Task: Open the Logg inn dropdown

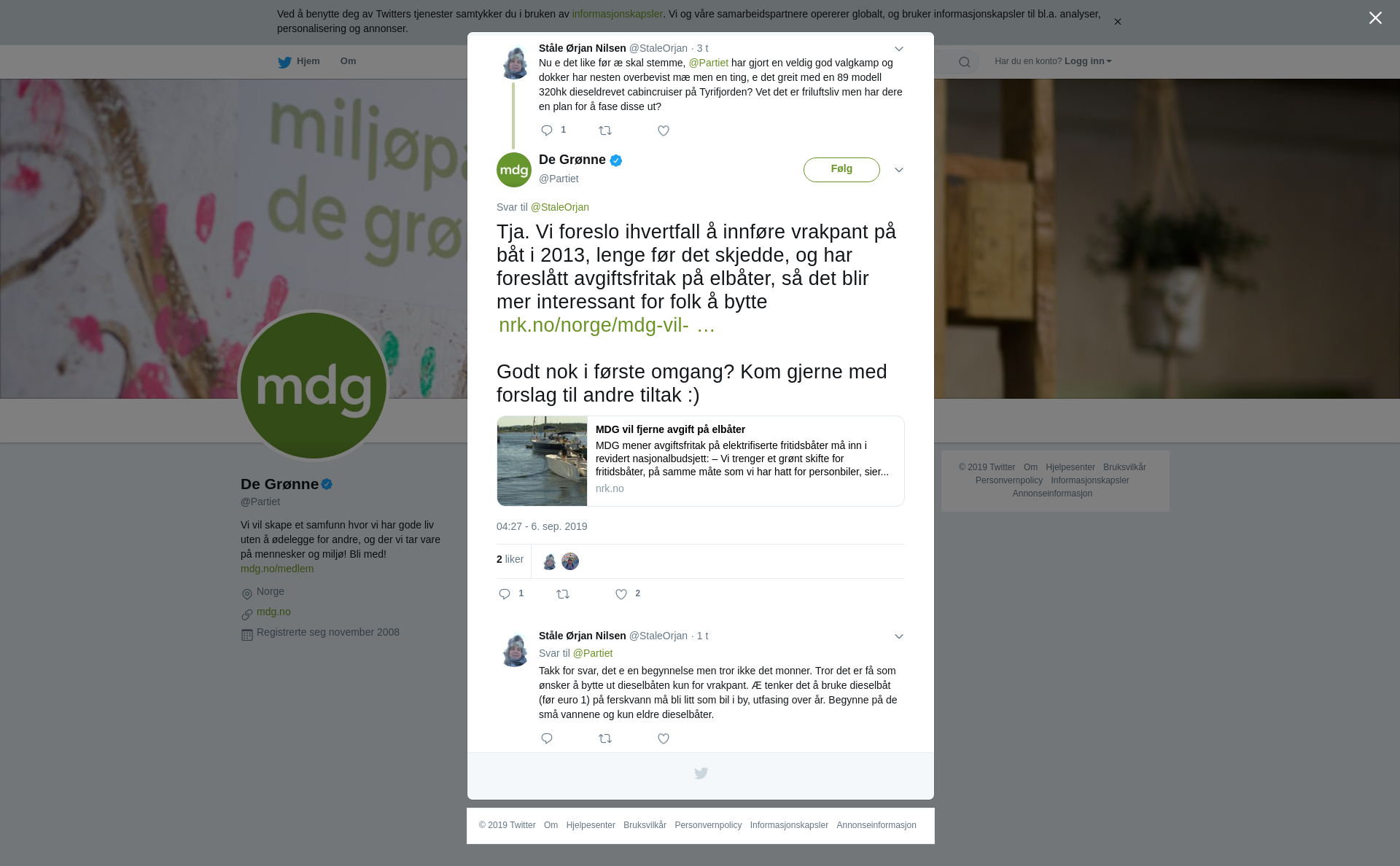Action: 1088,61
